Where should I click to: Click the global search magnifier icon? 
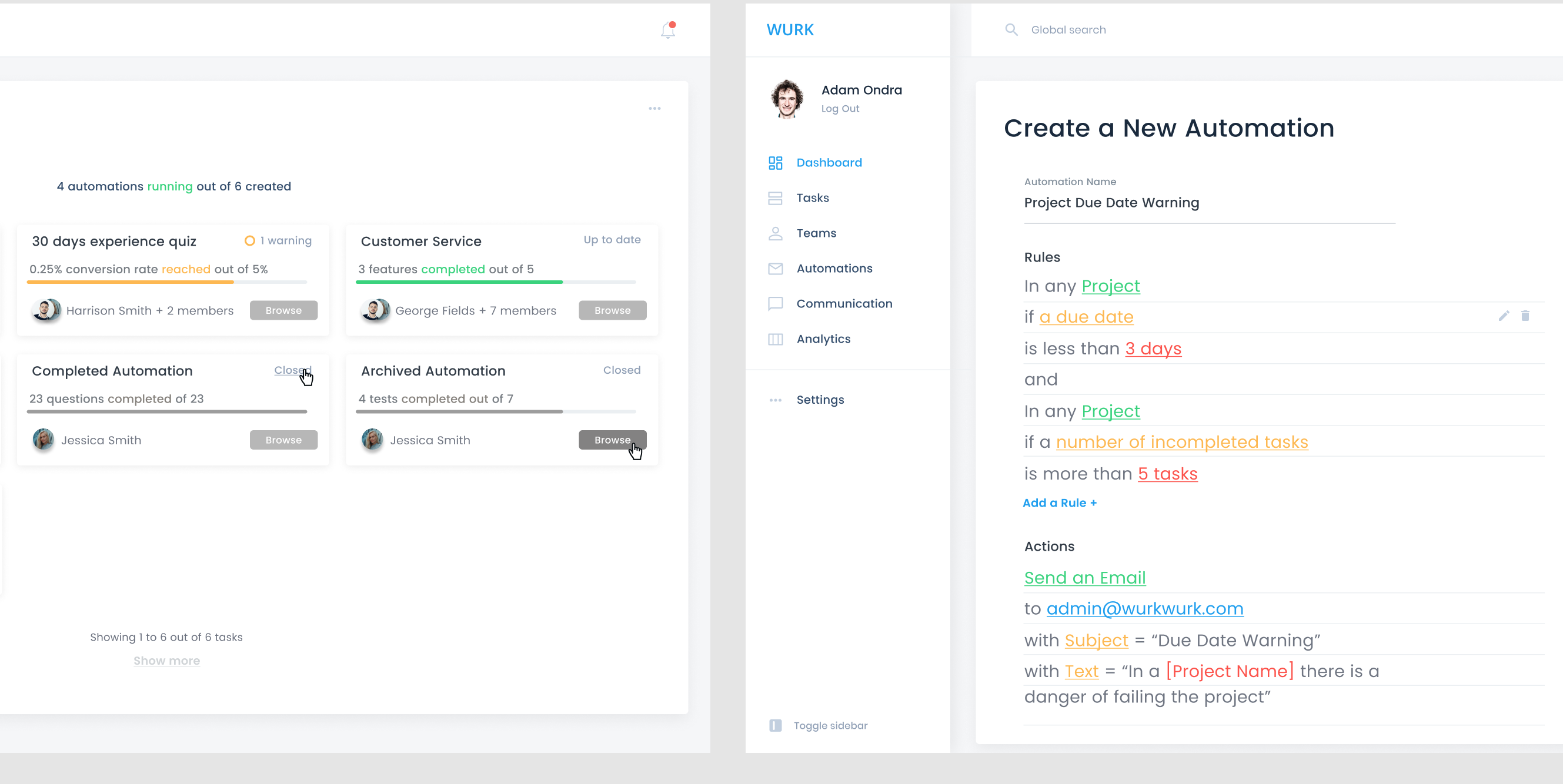[x=1011, y=30]
